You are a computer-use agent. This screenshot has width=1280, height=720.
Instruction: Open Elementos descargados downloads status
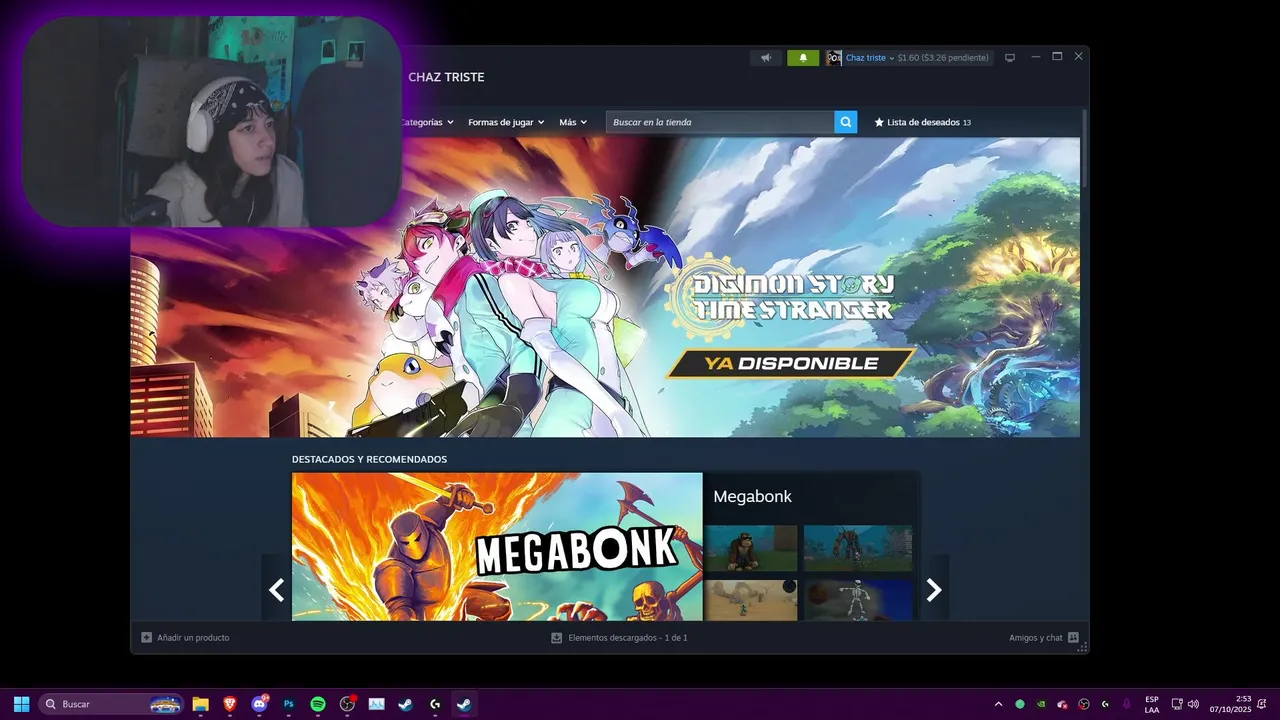[x=619, y=637]
